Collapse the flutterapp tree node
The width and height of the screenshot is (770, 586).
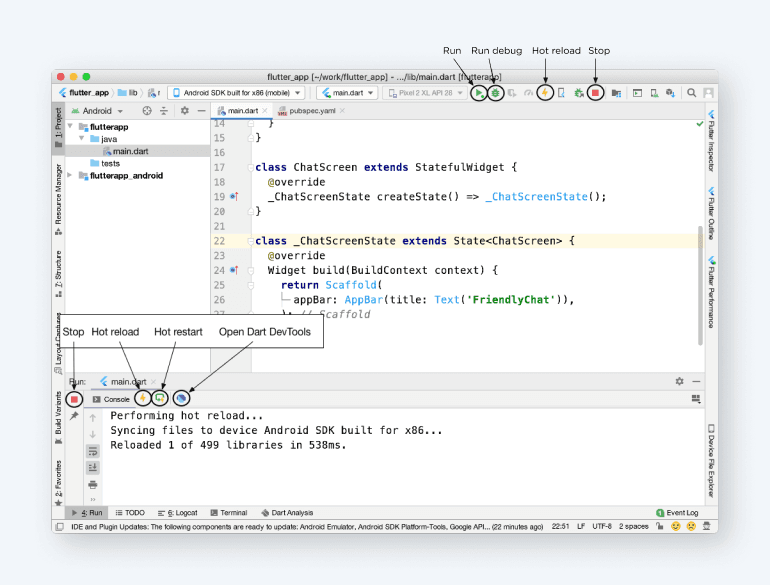pyautogui.click(x=70, y=126)
